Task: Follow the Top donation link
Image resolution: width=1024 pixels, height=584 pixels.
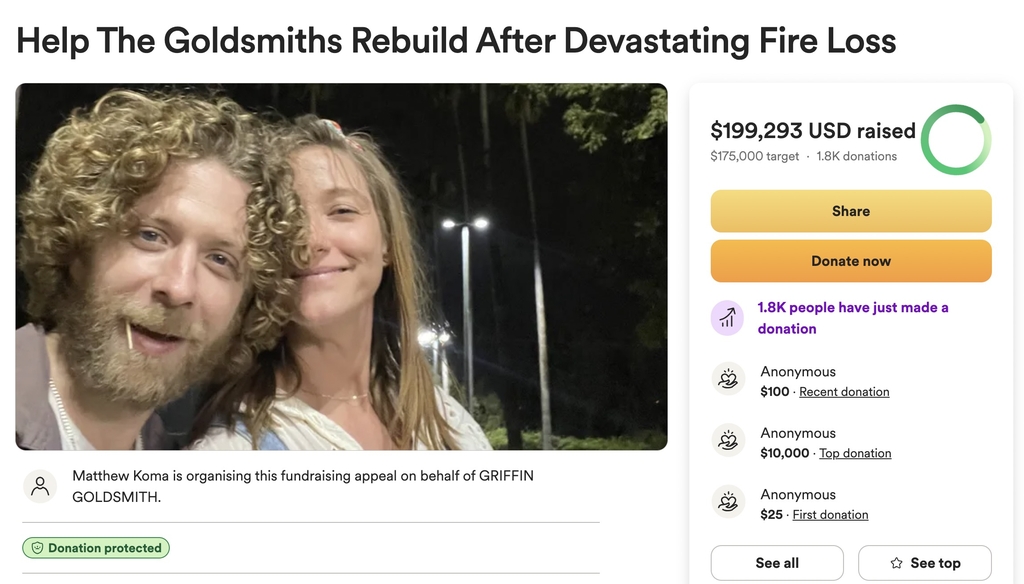Action: [x=855, y=453]
